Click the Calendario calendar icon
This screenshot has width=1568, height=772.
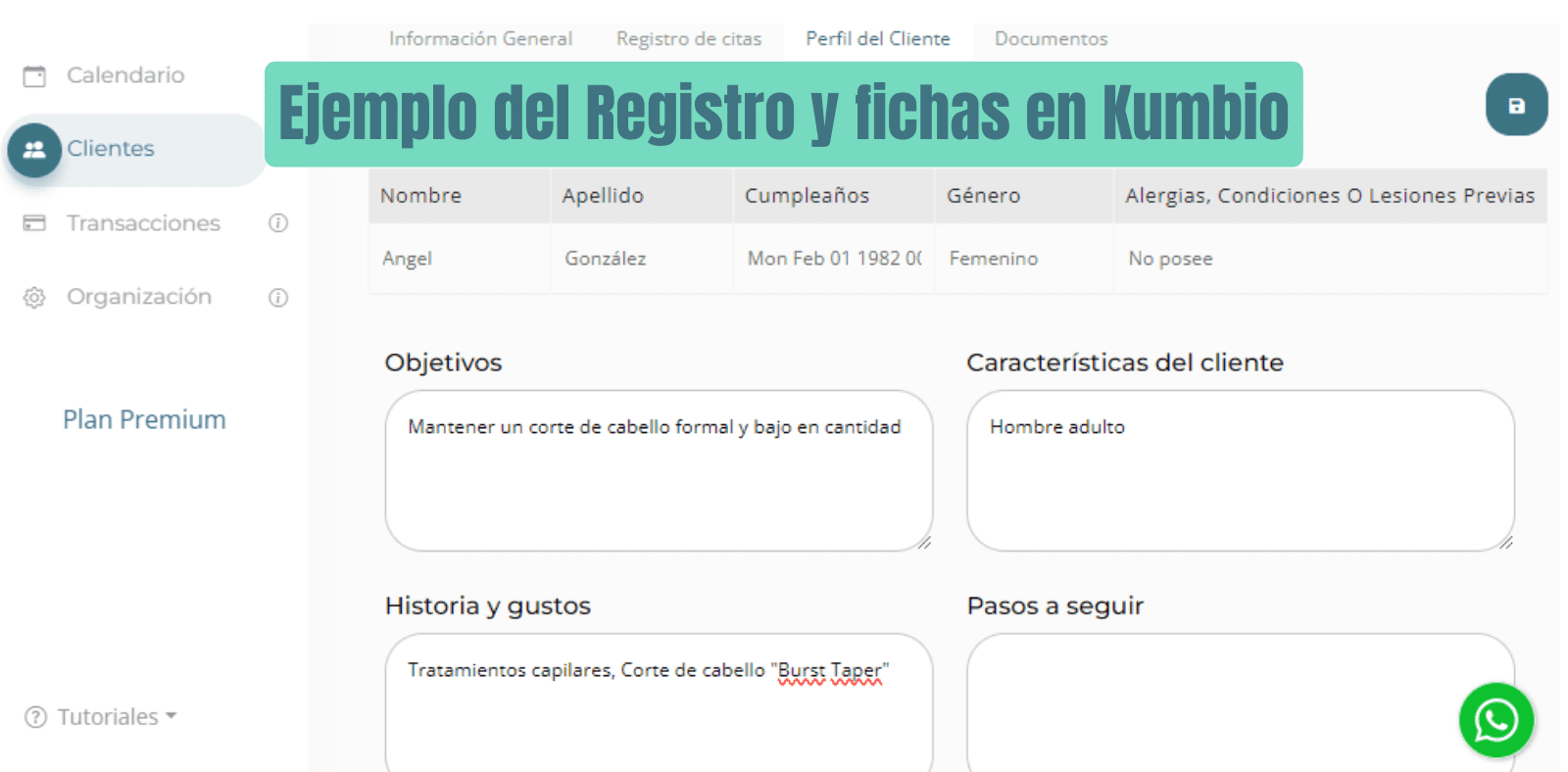pyautogui.click(x=34, y=75)
